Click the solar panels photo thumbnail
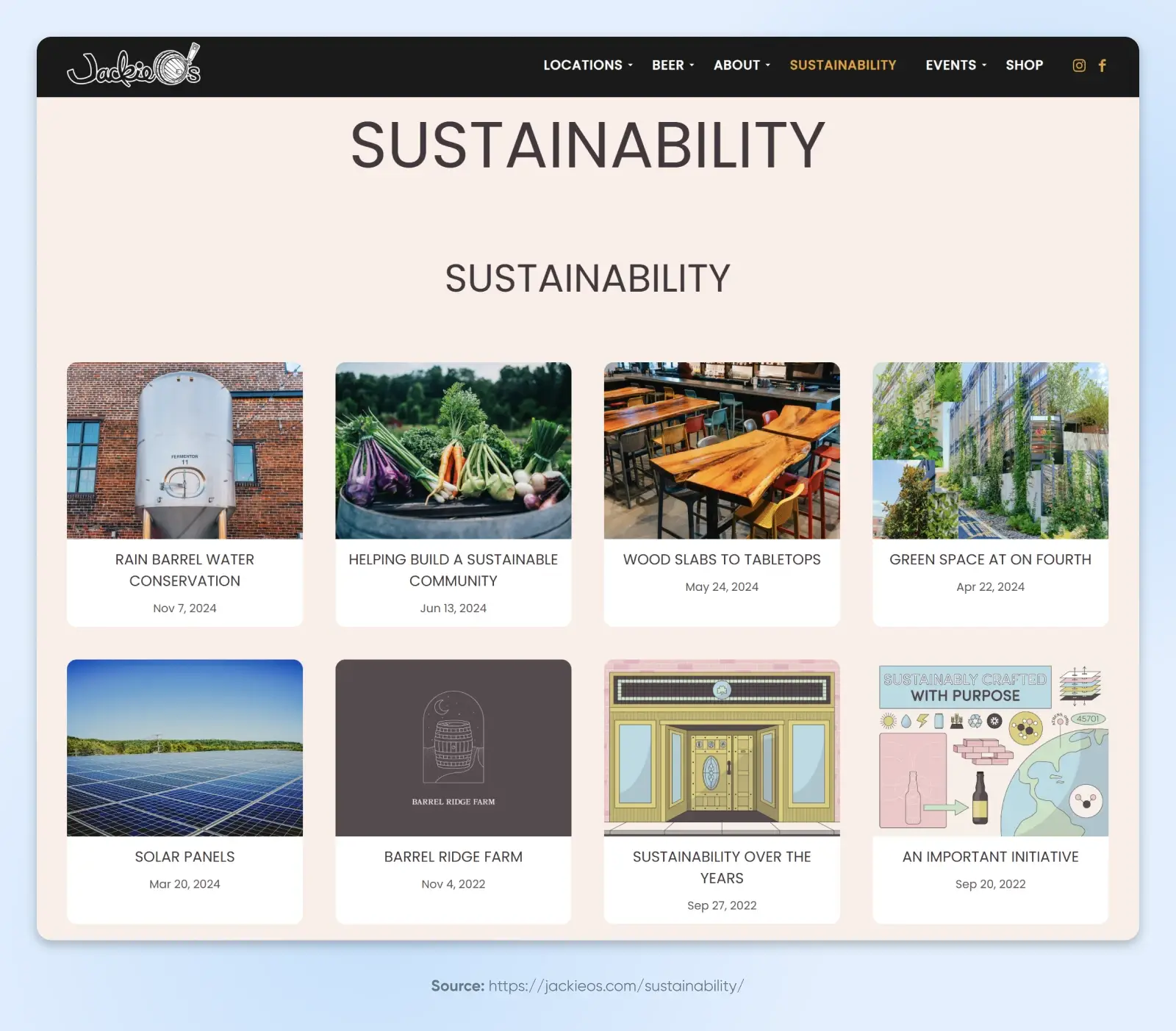The width and height of the screenshot is (1176, 1031). 184,747
